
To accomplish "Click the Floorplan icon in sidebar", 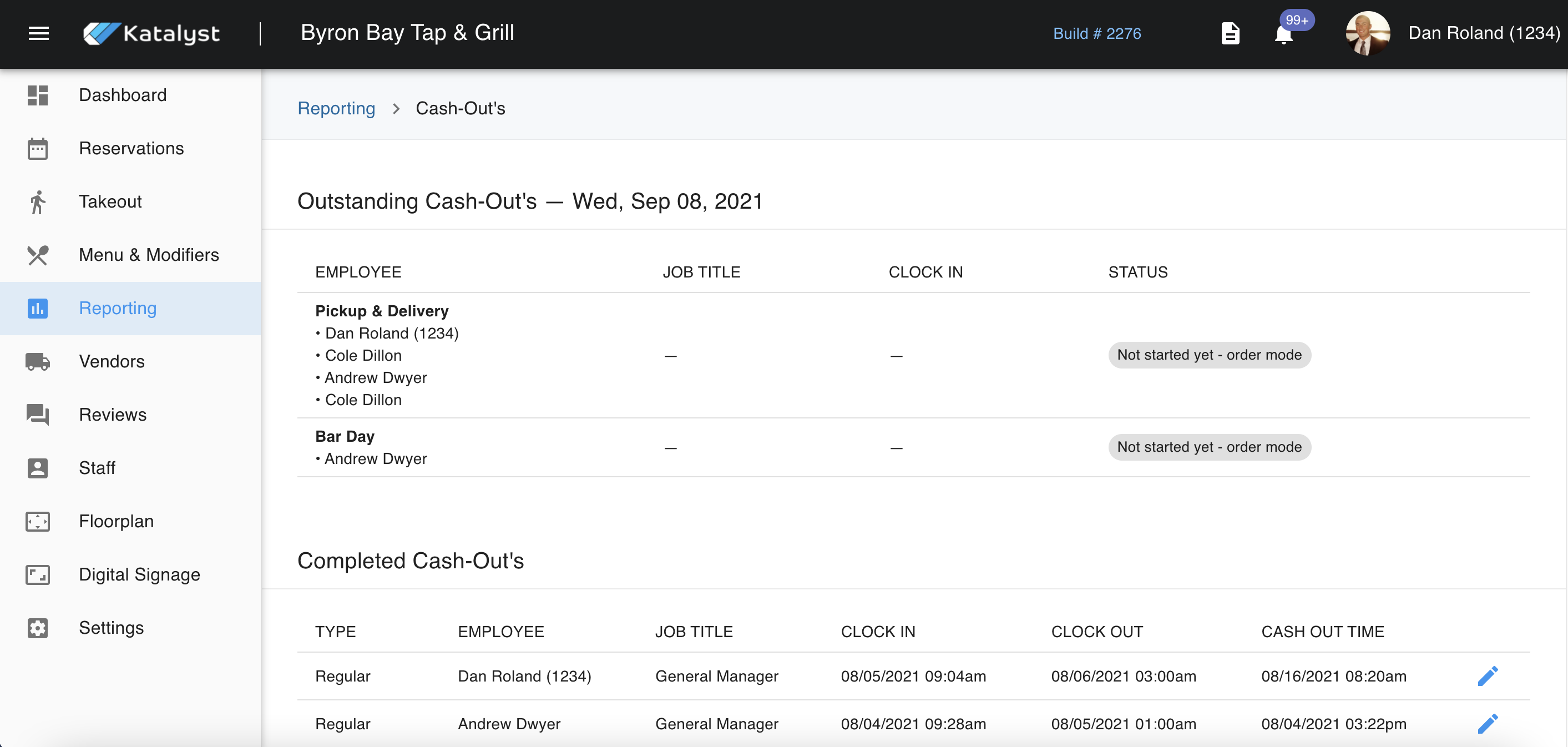I will point(38,521).
